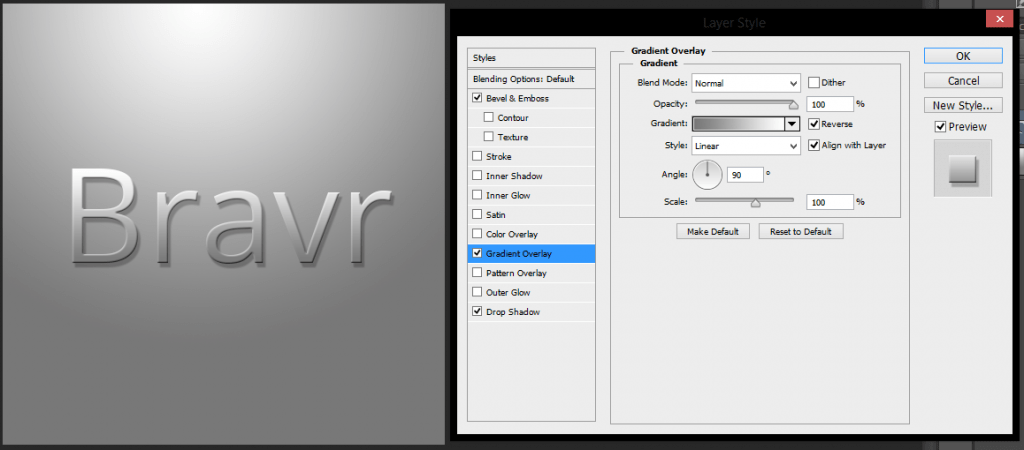Select the Color Overlay label
The height and width of the screenshot is (450, 1024).
(512, 234)
